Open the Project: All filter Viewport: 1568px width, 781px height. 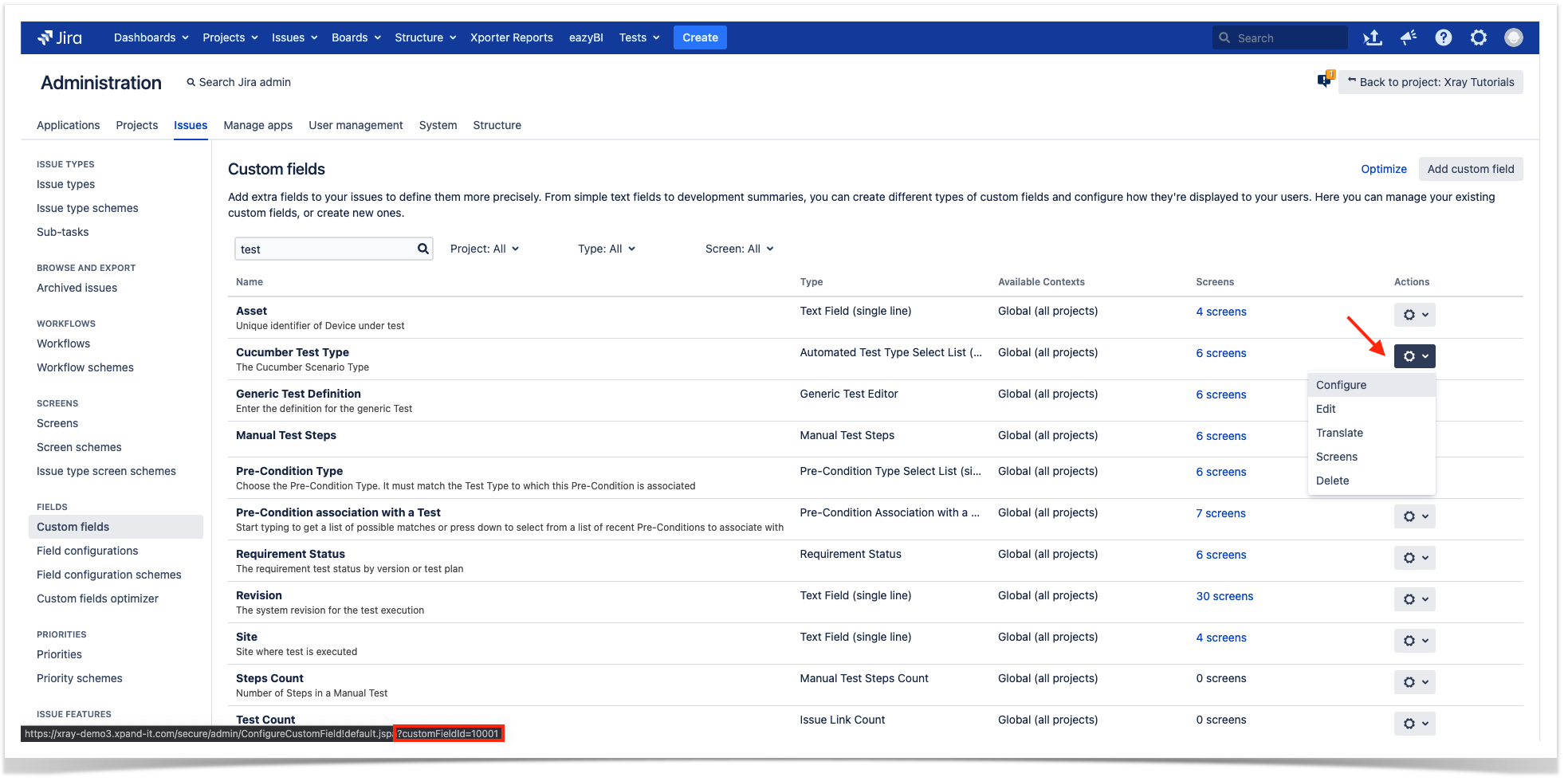tap(485, 249)
